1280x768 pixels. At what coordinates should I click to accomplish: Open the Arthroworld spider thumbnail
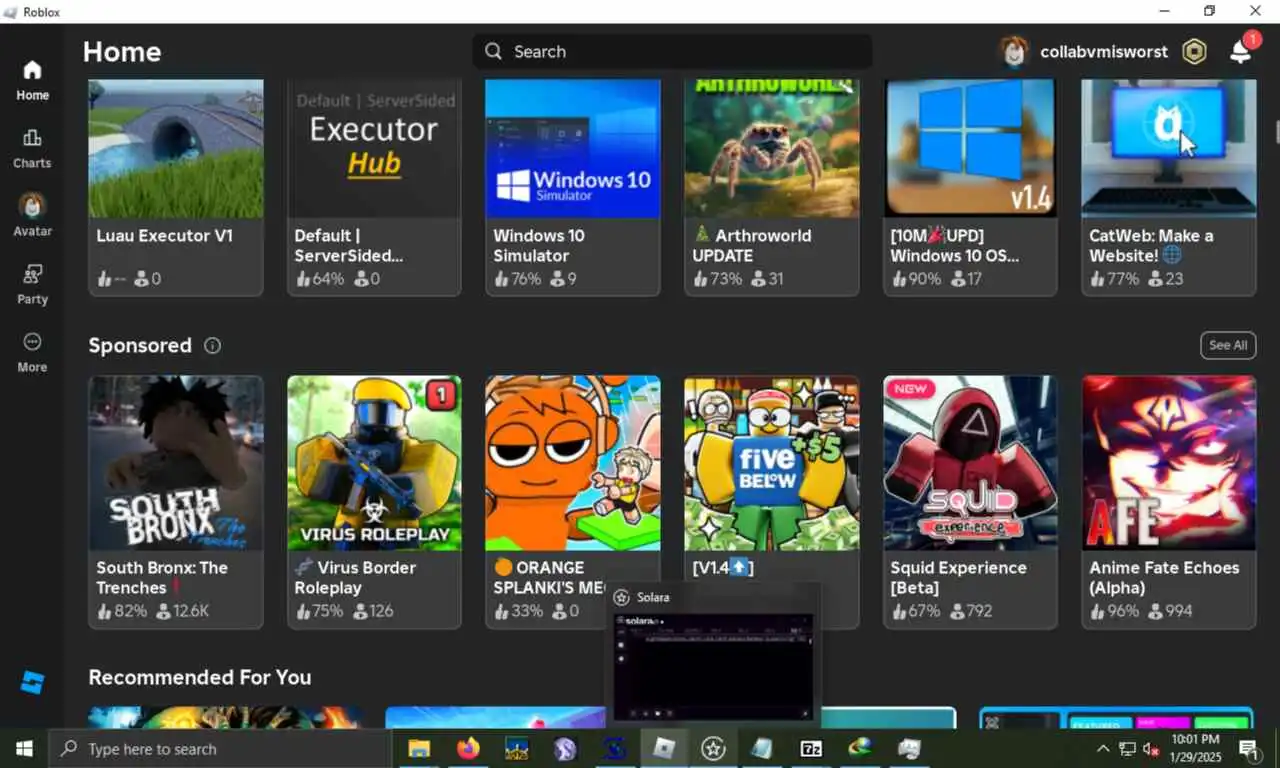pyautogui.click(x=771, y=148)
